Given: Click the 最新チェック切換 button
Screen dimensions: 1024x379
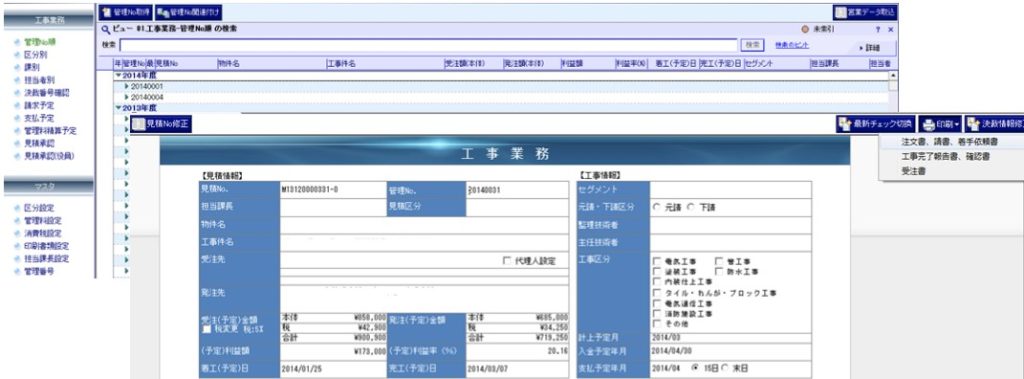Looking at the screenshot, I should [876, 124].
